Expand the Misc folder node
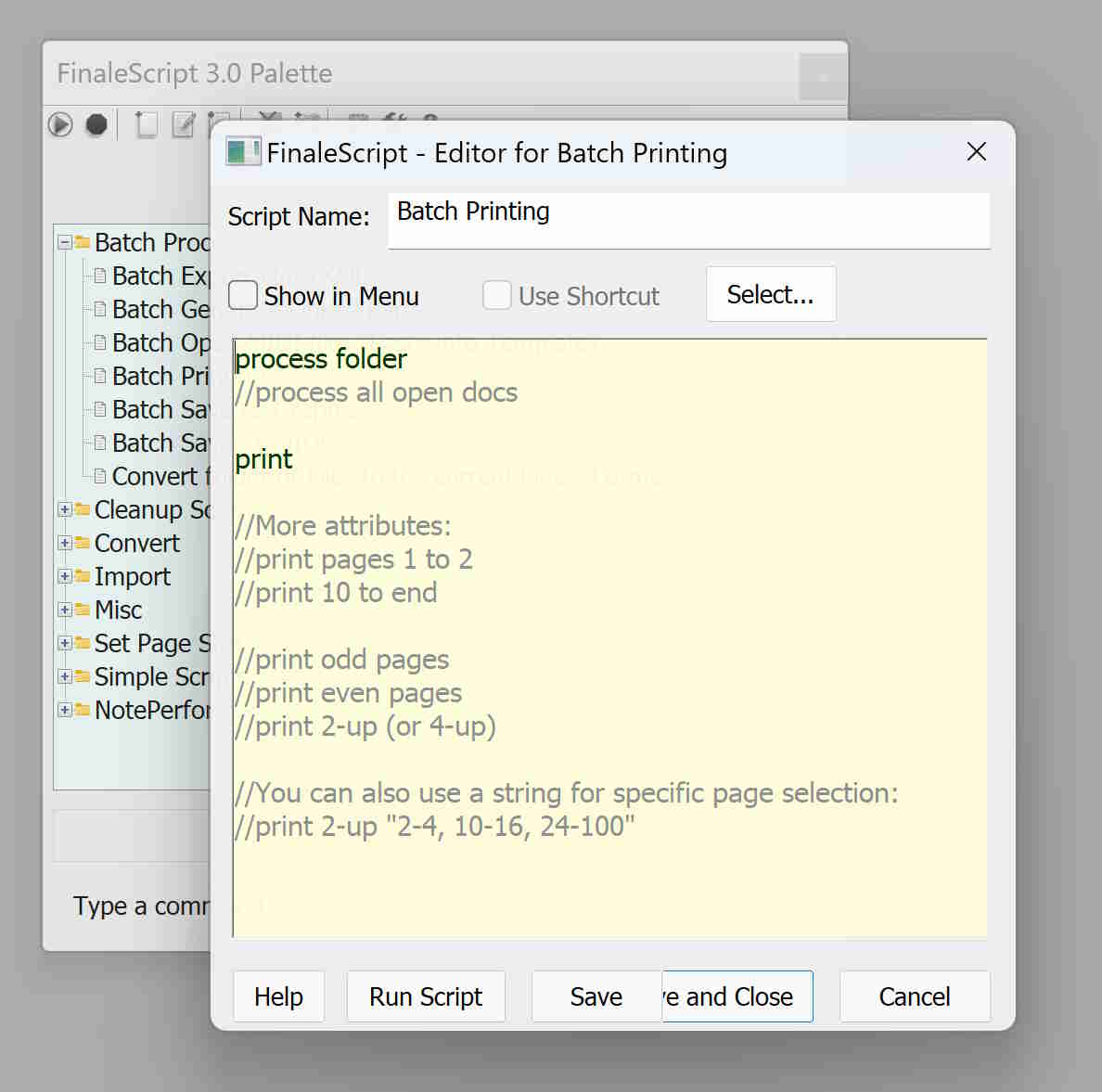Viewport: 1102px width, 1092px height. coord(65,610)
